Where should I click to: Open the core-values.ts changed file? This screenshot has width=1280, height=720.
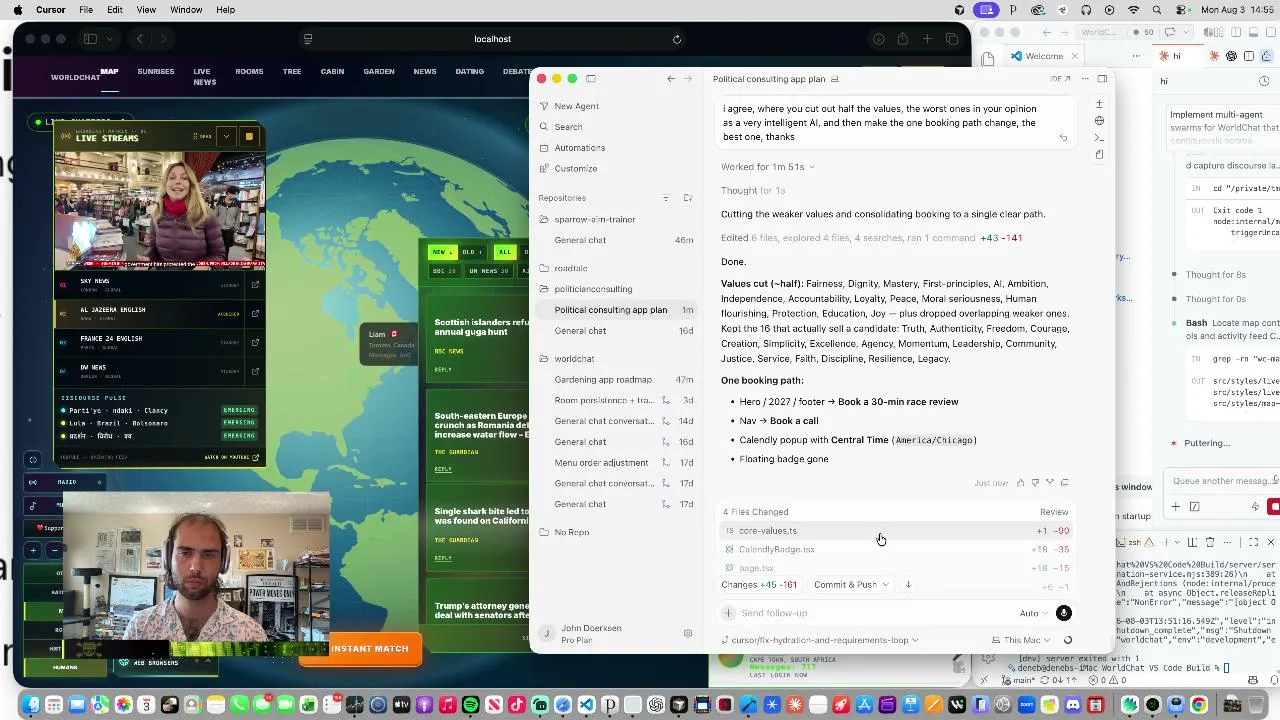897,531
